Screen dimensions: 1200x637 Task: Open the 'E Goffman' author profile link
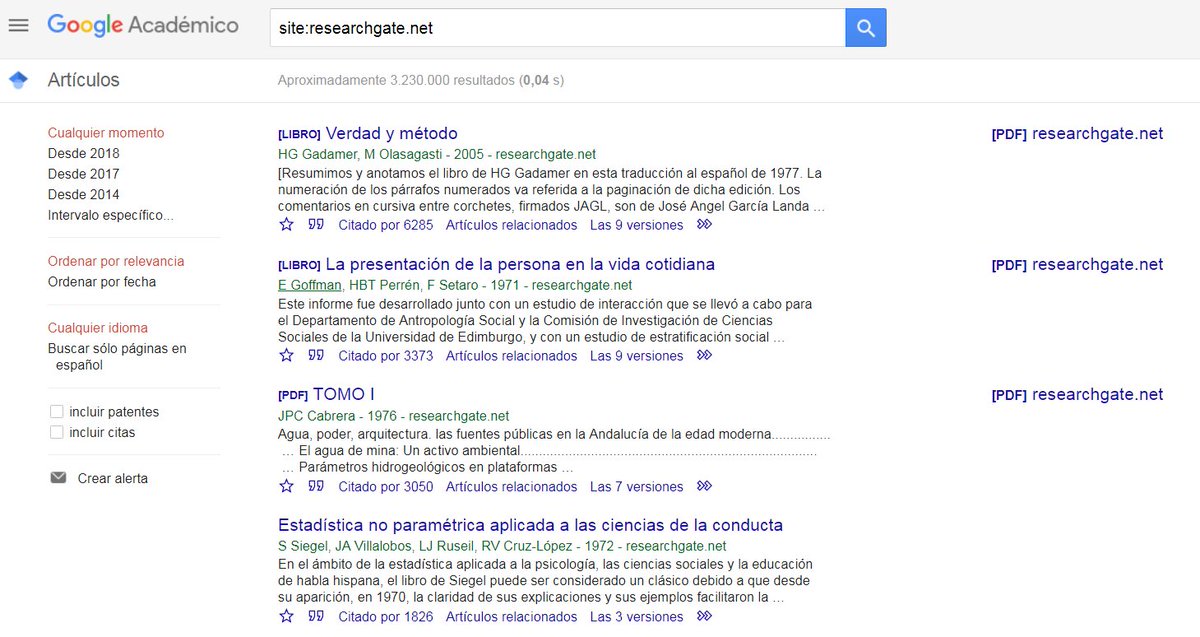point(310,285)
